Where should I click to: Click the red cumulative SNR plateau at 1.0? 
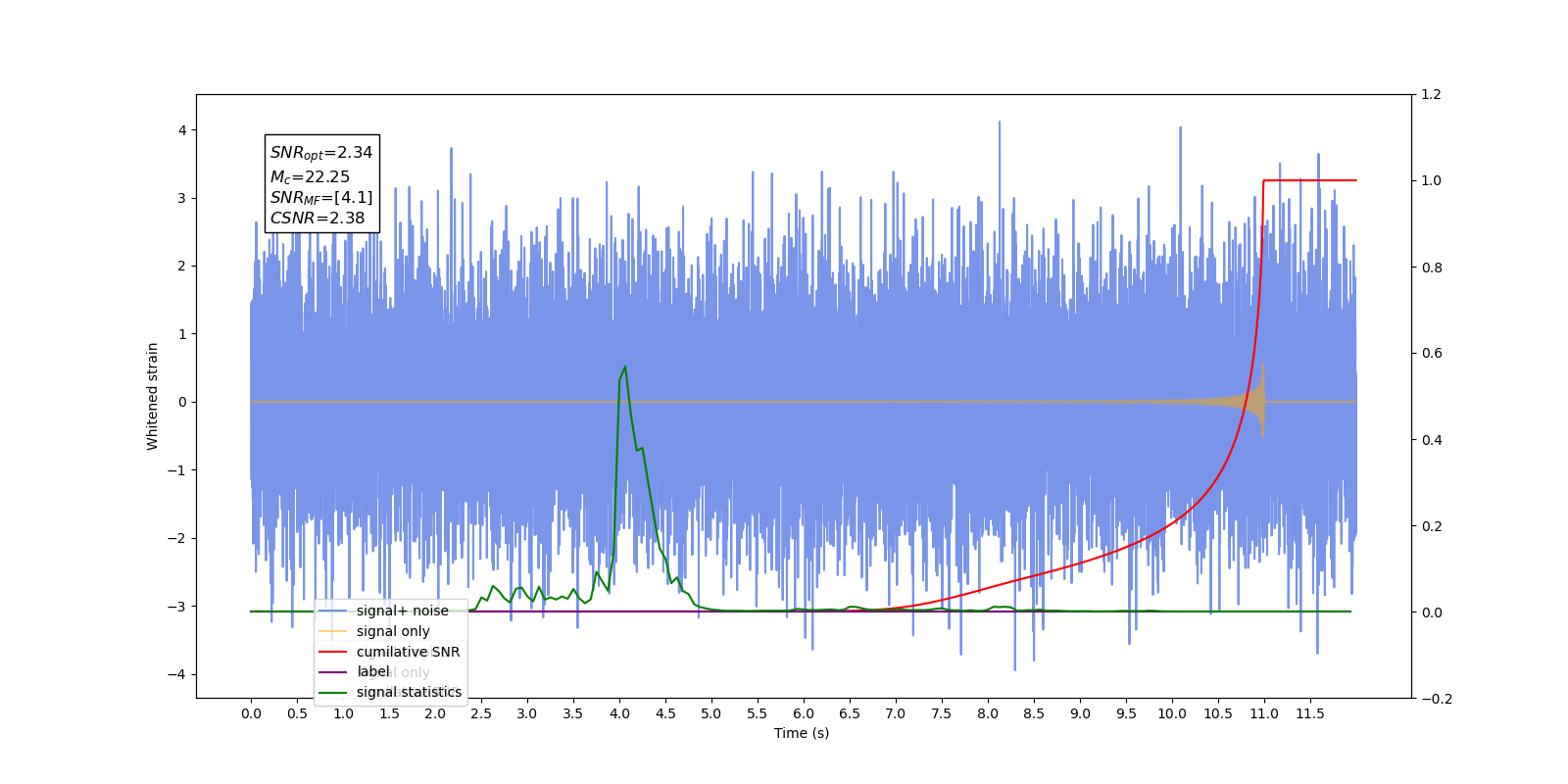[1310, 180]
